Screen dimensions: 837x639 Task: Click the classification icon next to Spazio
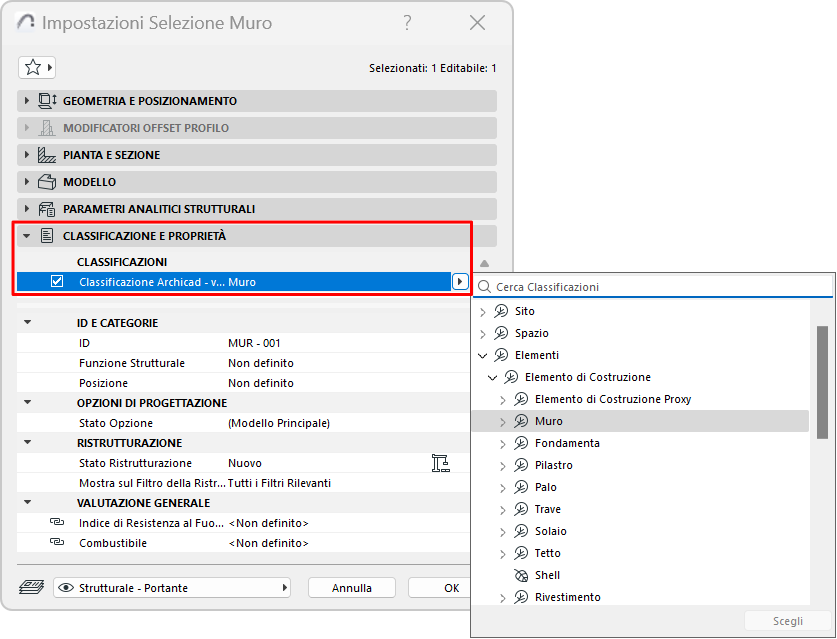click(x=501, y=333)
